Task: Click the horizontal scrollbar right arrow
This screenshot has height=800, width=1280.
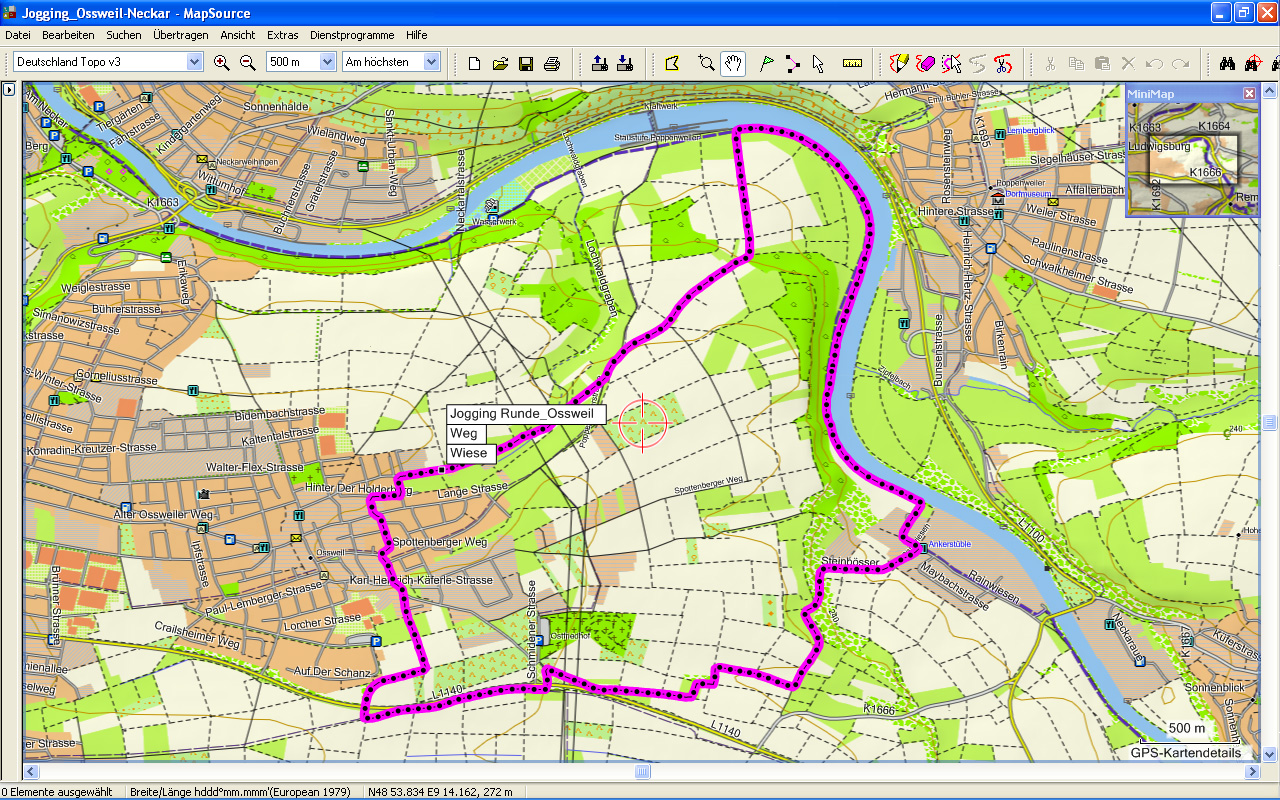Action: click(1252, 772)
